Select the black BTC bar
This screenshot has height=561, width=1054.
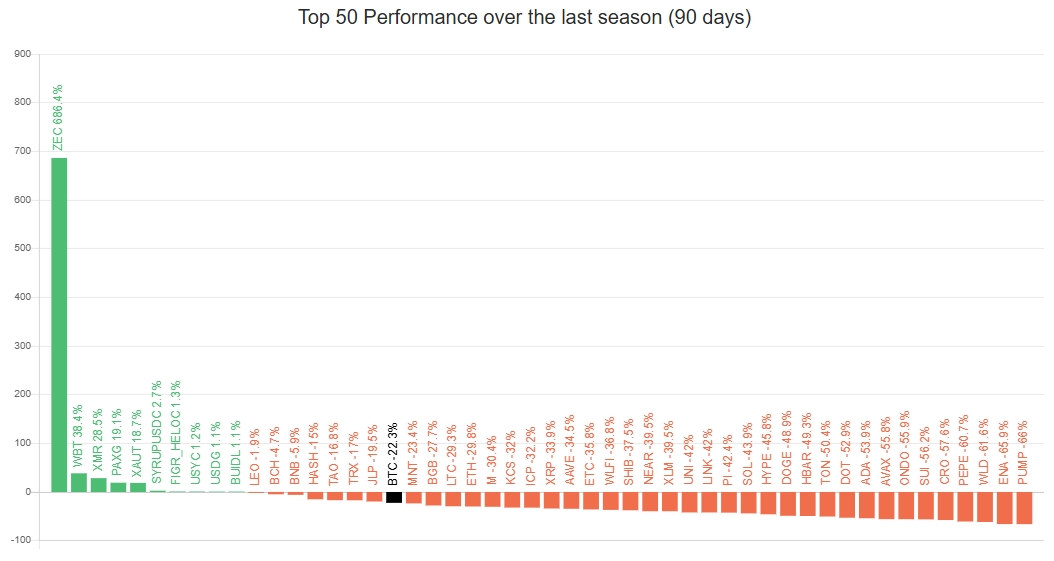[x=394, y=497]
